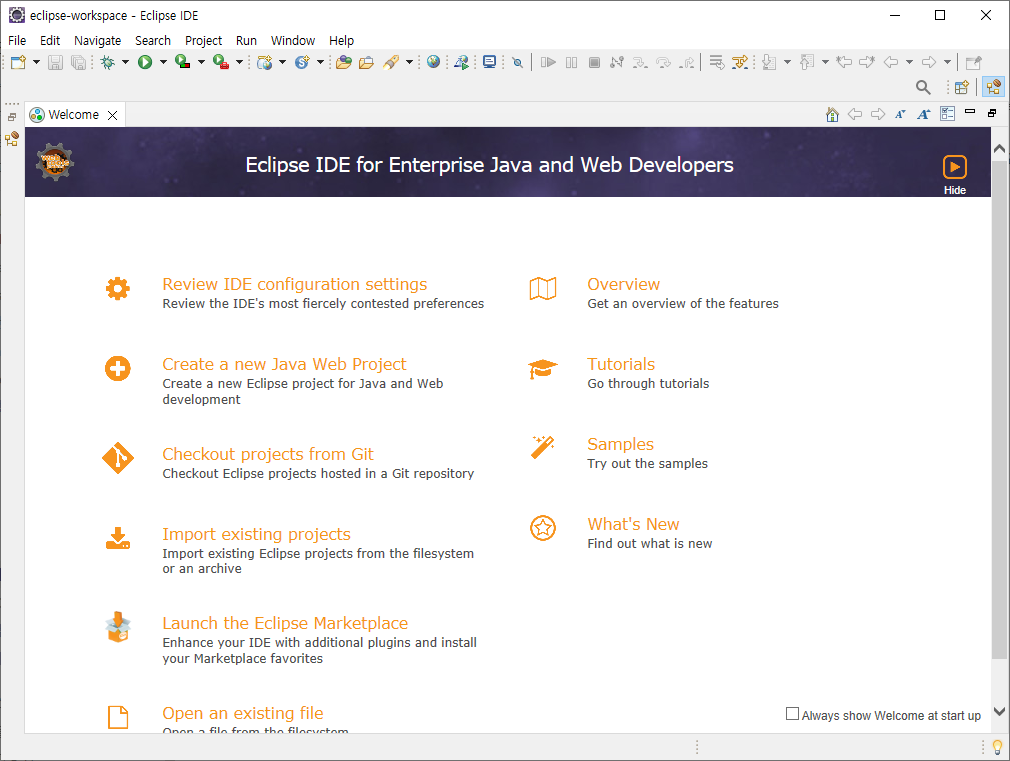Click the New Servlet icon
The height and width of the screenshot is (761, 1010).
click(302, 63)
